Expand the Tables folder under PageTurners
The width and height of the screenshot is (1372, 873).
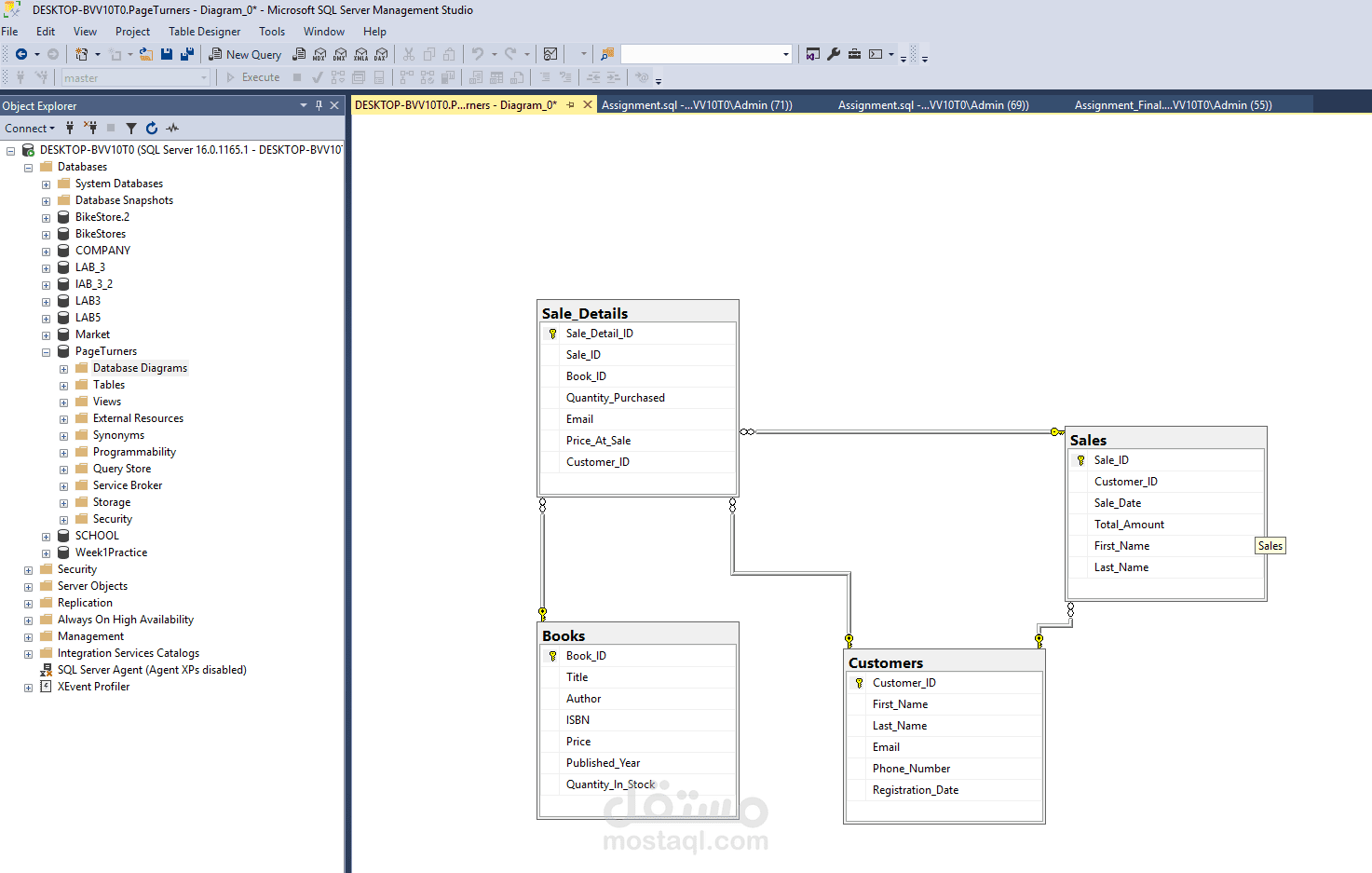point(63,386)
